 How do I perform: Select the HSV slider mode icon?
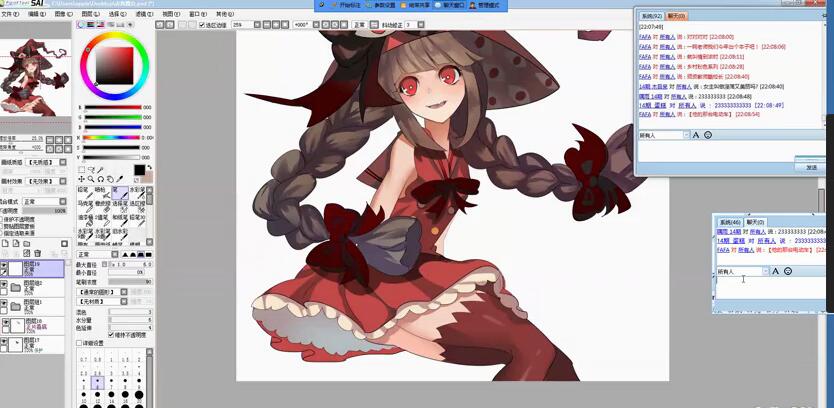coord(101,24)
